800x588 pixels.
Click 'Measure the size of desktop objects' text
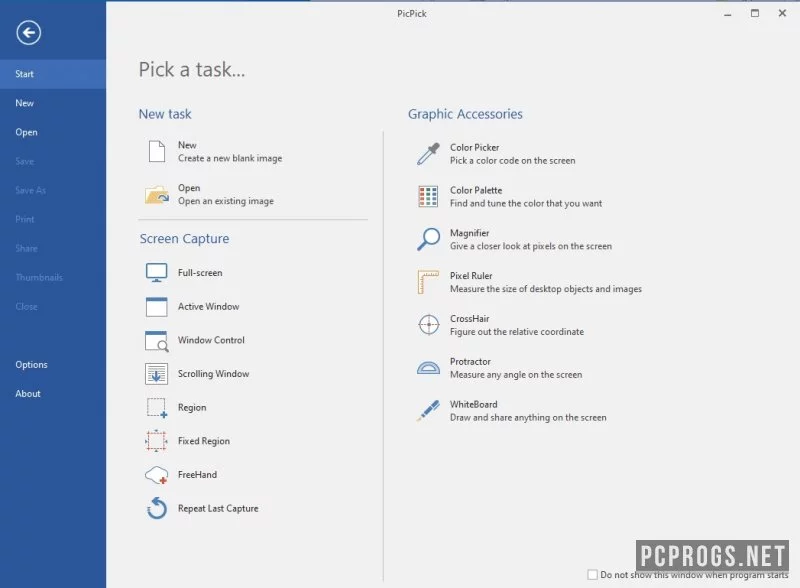(x=545, y=289)
